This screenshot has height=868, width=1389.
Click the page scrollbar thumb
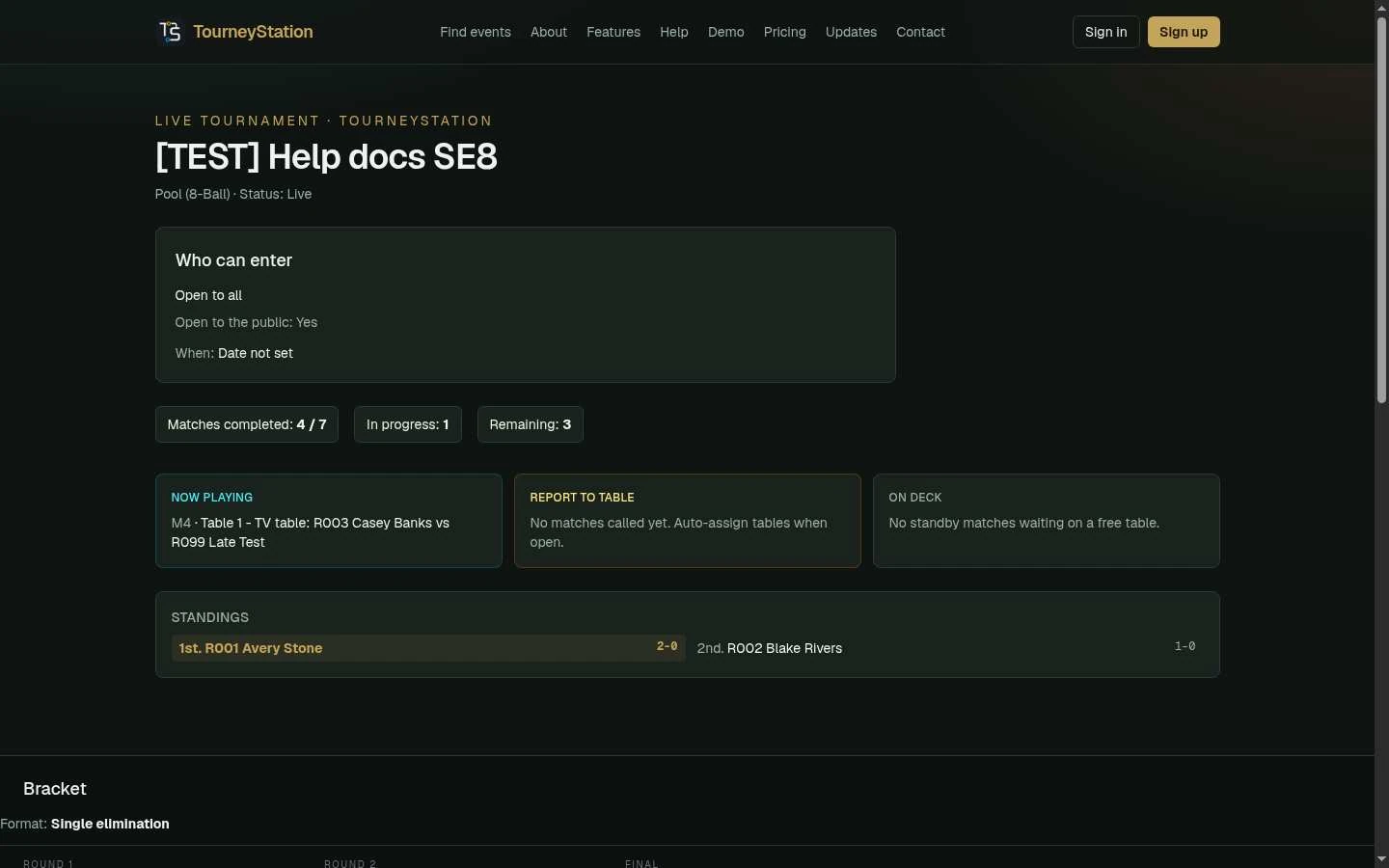click(1381, 210)
